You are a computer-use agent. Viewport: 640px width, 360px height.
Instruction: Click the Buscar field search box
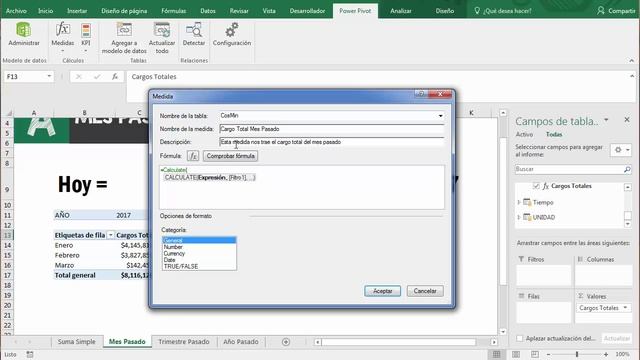[569, 169]
